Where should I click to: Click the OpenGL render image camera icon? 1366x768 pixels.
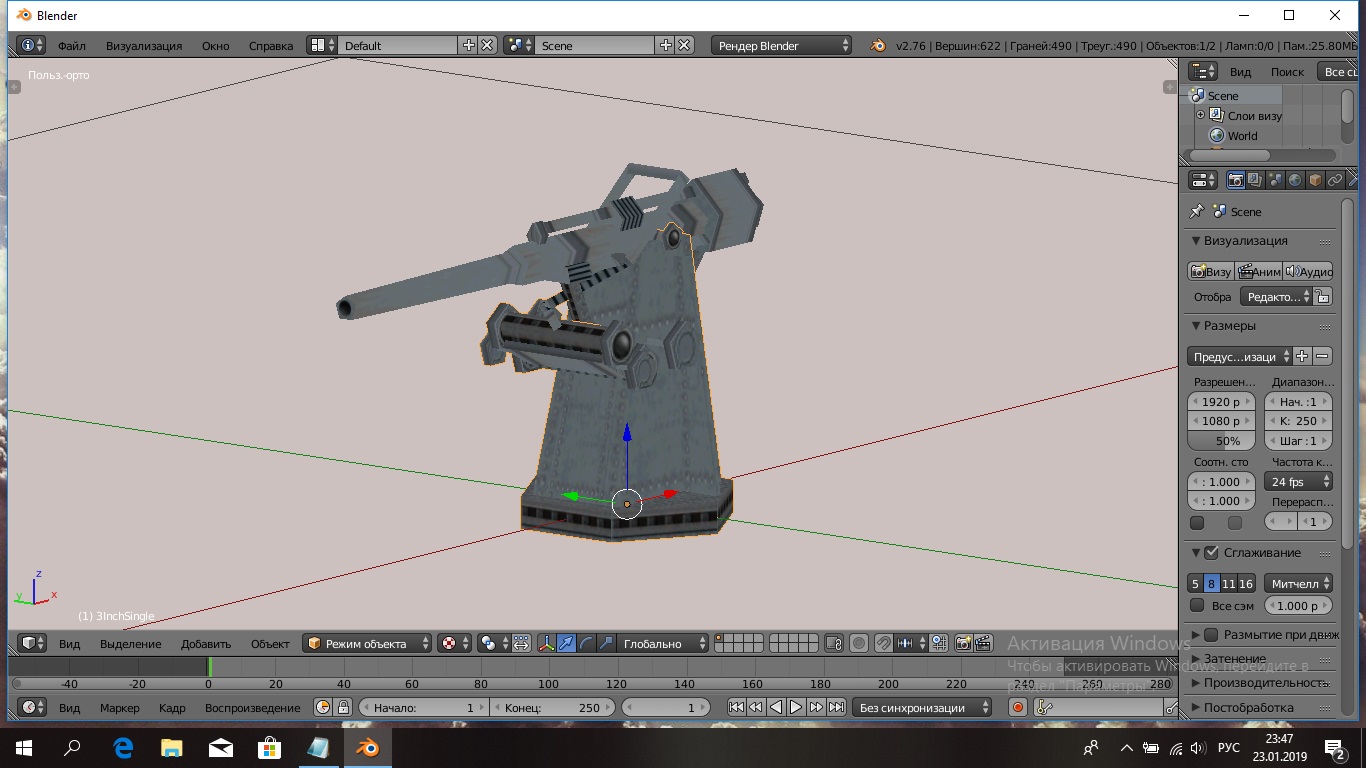pos(963,644)
